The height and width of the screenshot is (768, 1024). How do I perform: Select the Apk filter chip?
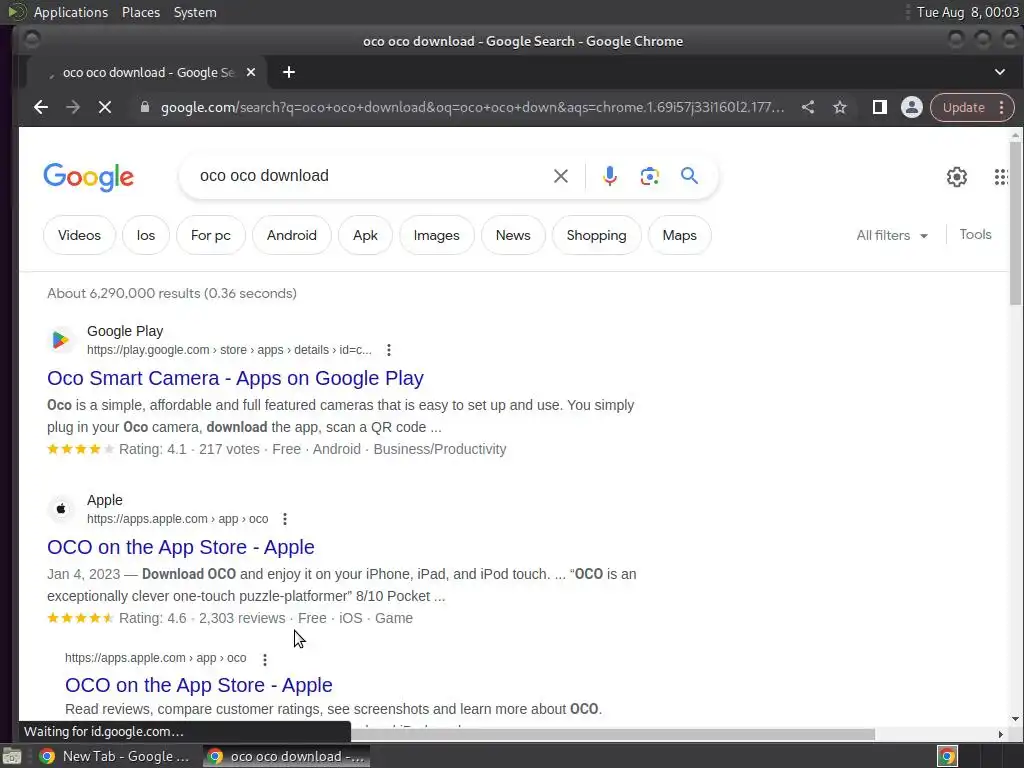tap(365, 235)
